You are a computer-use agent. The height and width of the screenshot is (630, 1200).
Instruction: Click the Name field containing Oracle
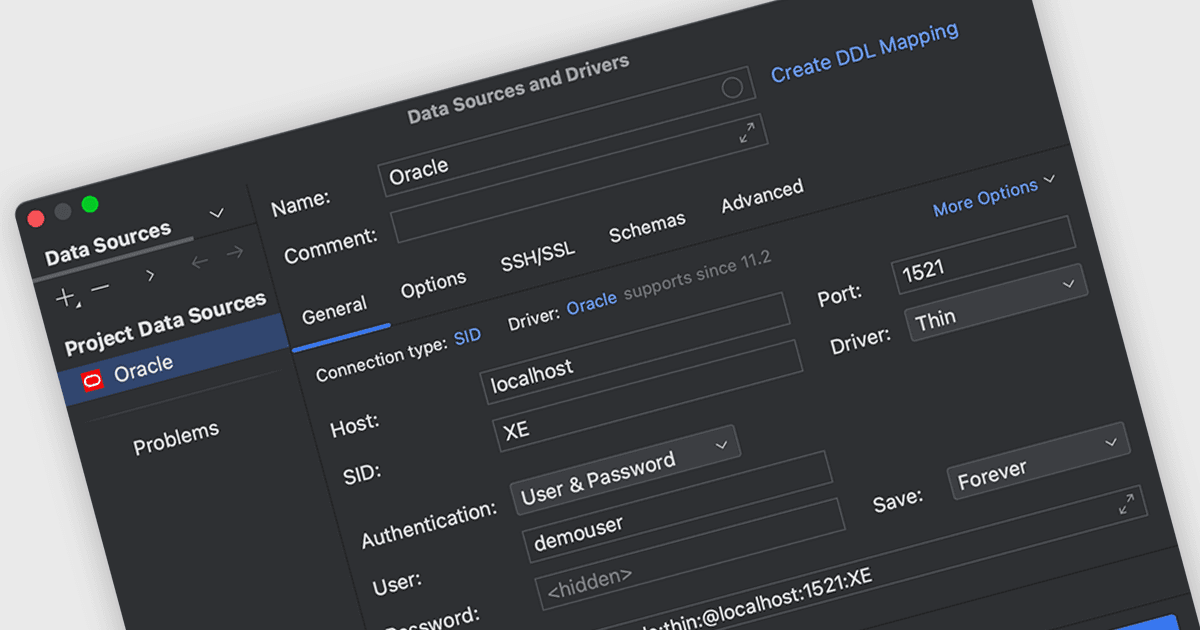[x=566, y=131]
